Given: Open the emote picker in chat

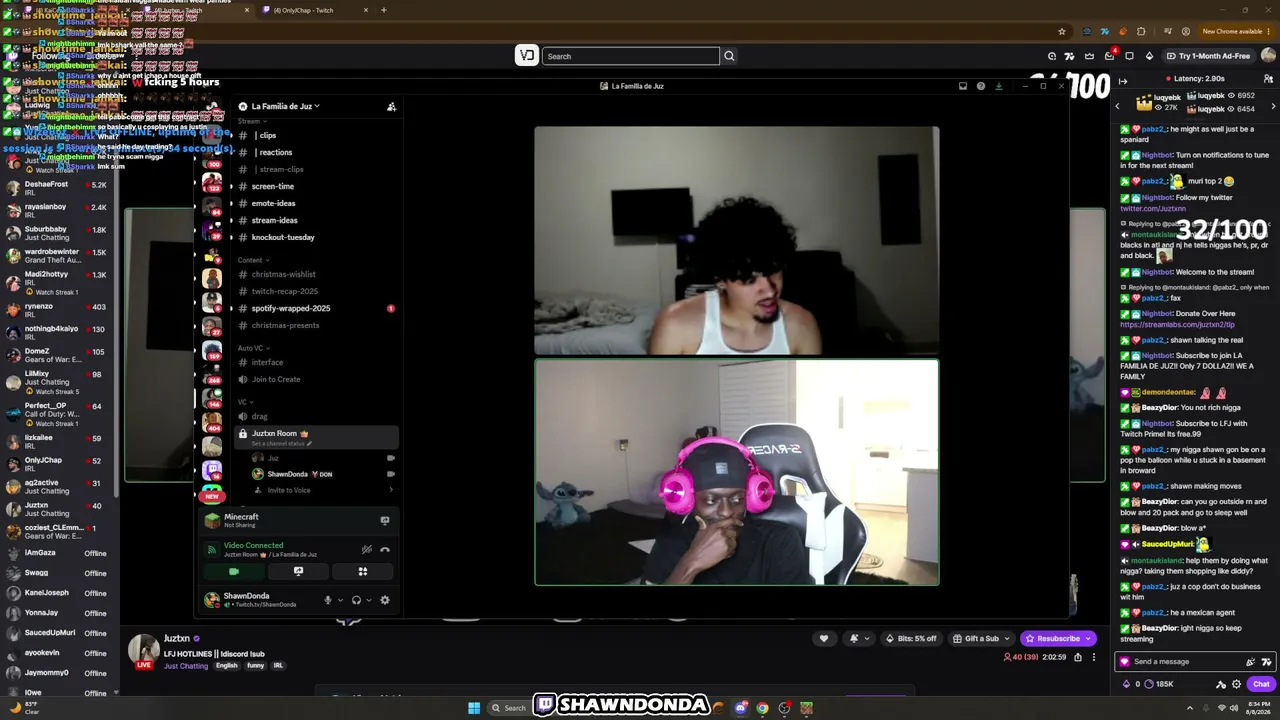Looking at the screenshot, I should pos(1267,661).
